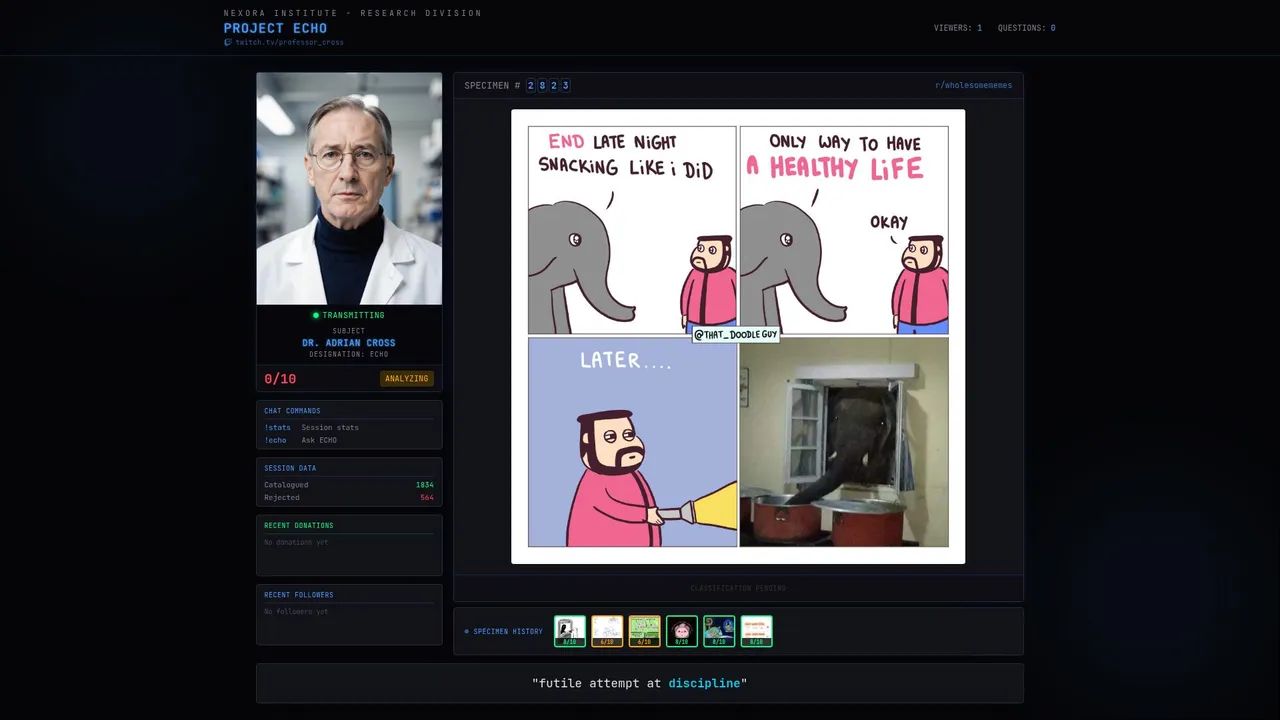Click the ANALYZING status badge

click(x=406, y=379)
